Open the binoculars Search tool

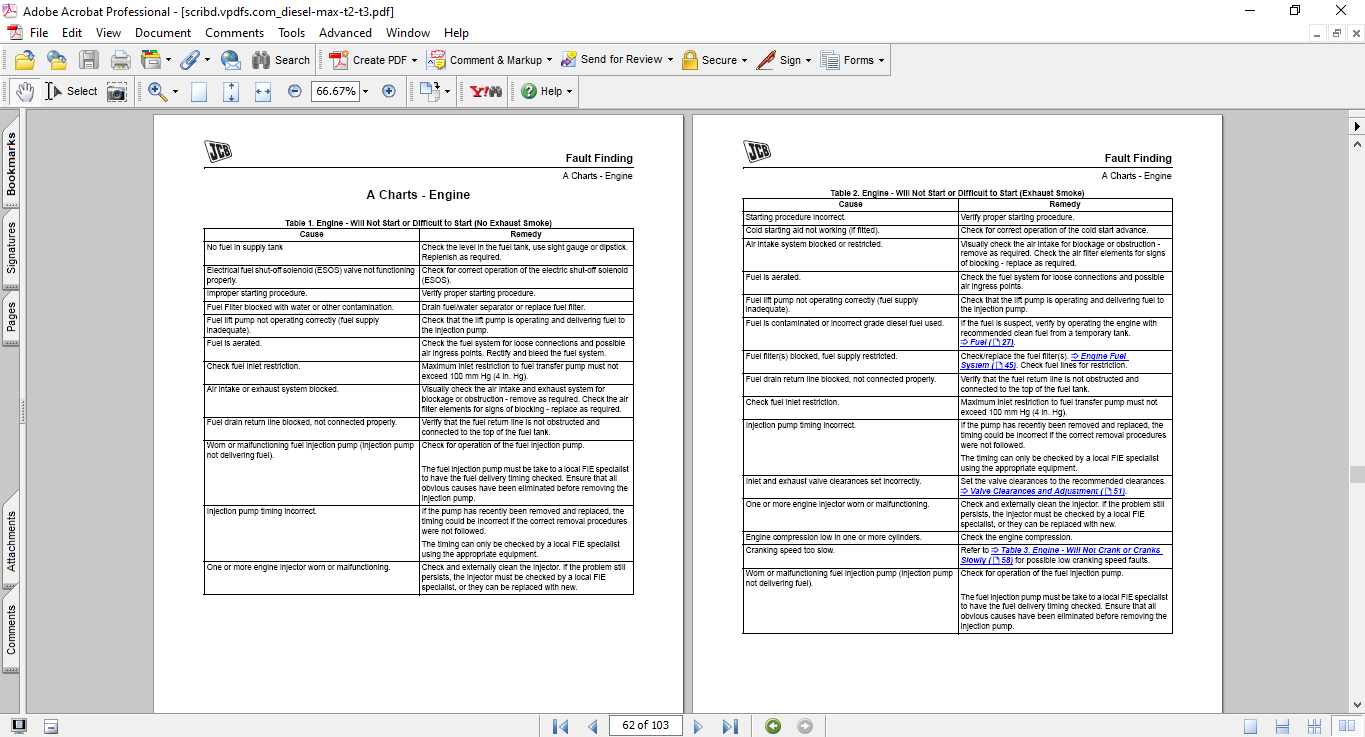[281, 60]
